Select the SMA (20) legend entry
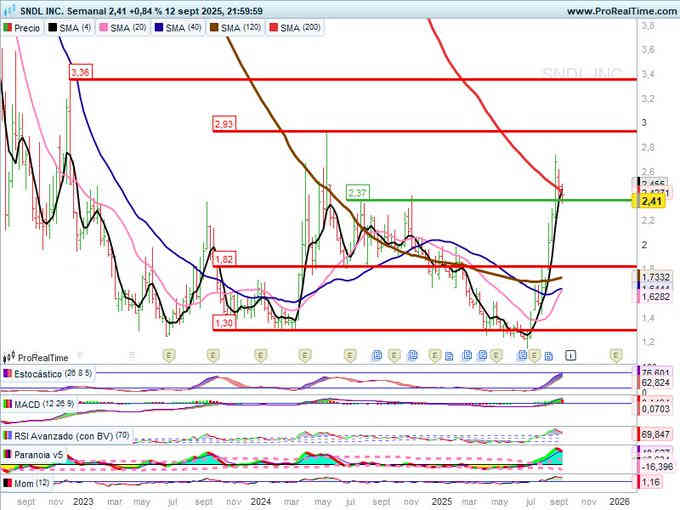Screen dimensions: 680x510 point(123,28)
